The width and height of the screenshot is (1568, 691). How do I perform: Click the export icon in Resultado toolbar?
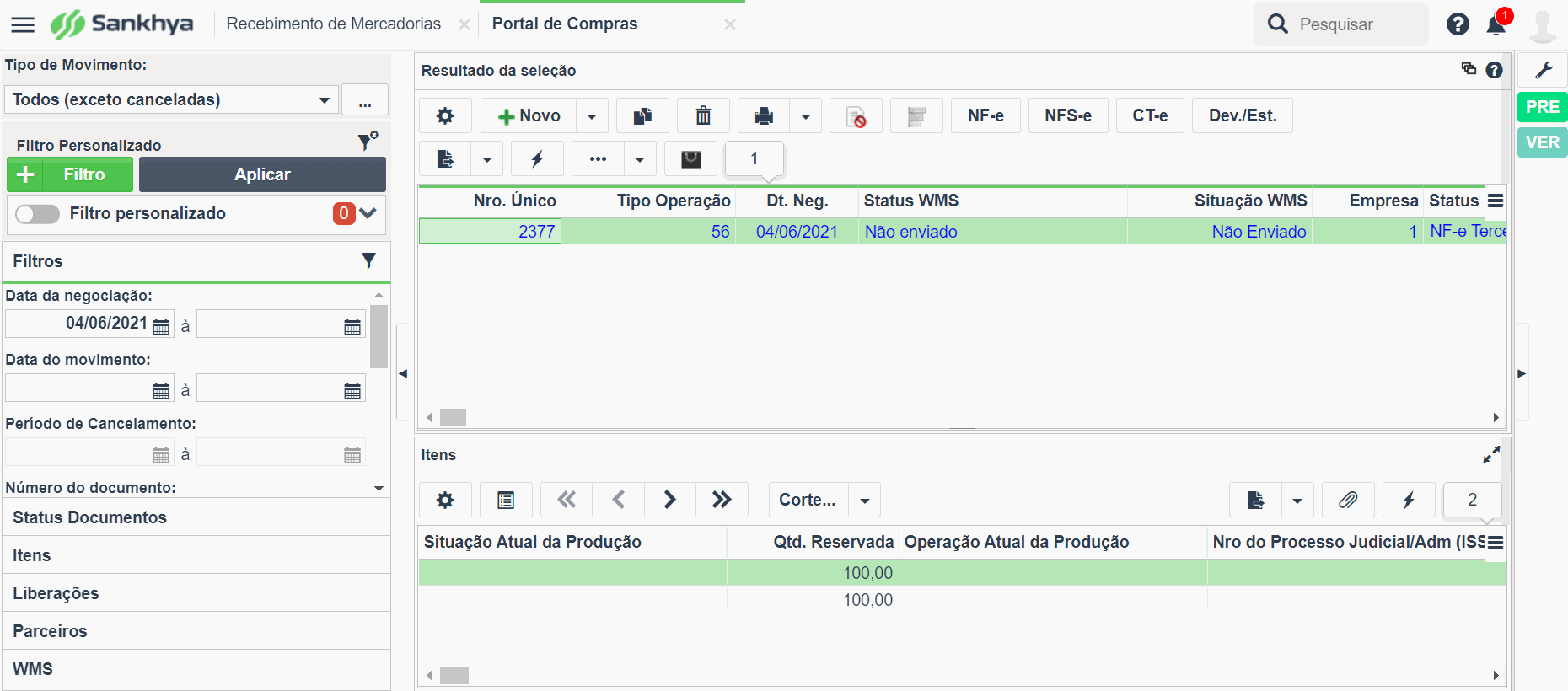tap(445, 158)
